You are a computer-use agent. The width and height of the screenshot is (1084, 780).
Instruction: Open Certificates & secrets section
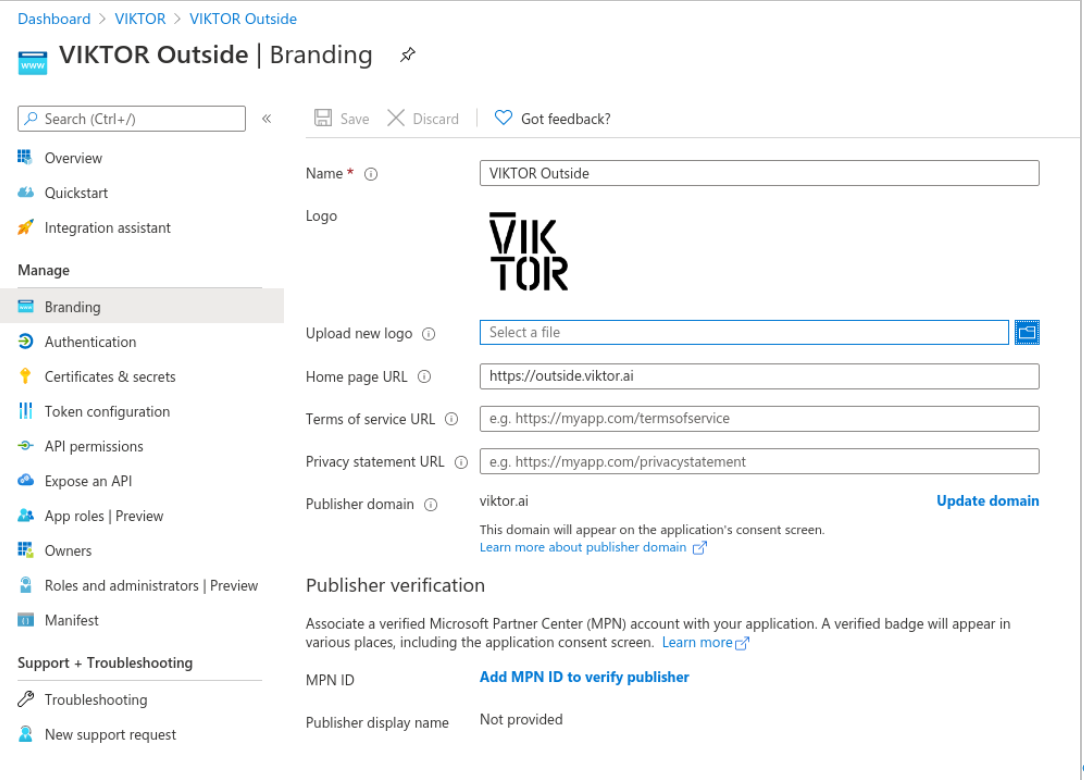pyautogui.click(x=110, y=377)
